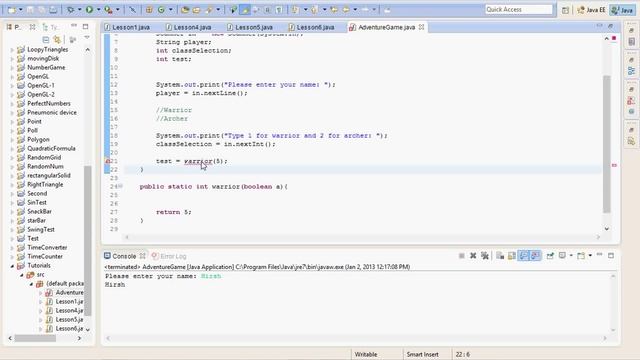The width and height of the screenshot is (640, 360).
Task: Close the AdventureGame.java tab
Action: pos(421,27)
